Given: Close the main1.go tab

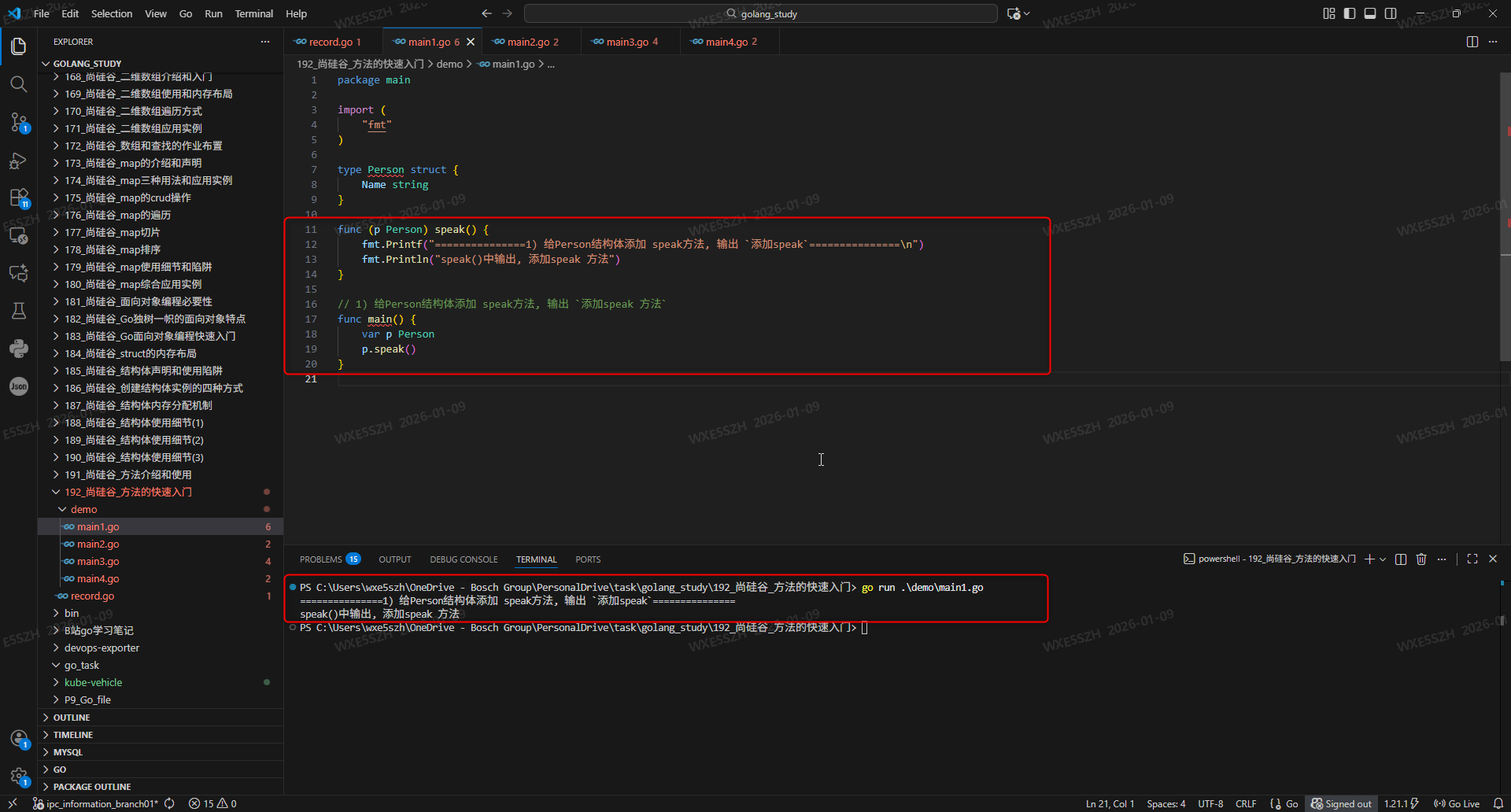Looking at the screenshot, I should coord(471,42).
